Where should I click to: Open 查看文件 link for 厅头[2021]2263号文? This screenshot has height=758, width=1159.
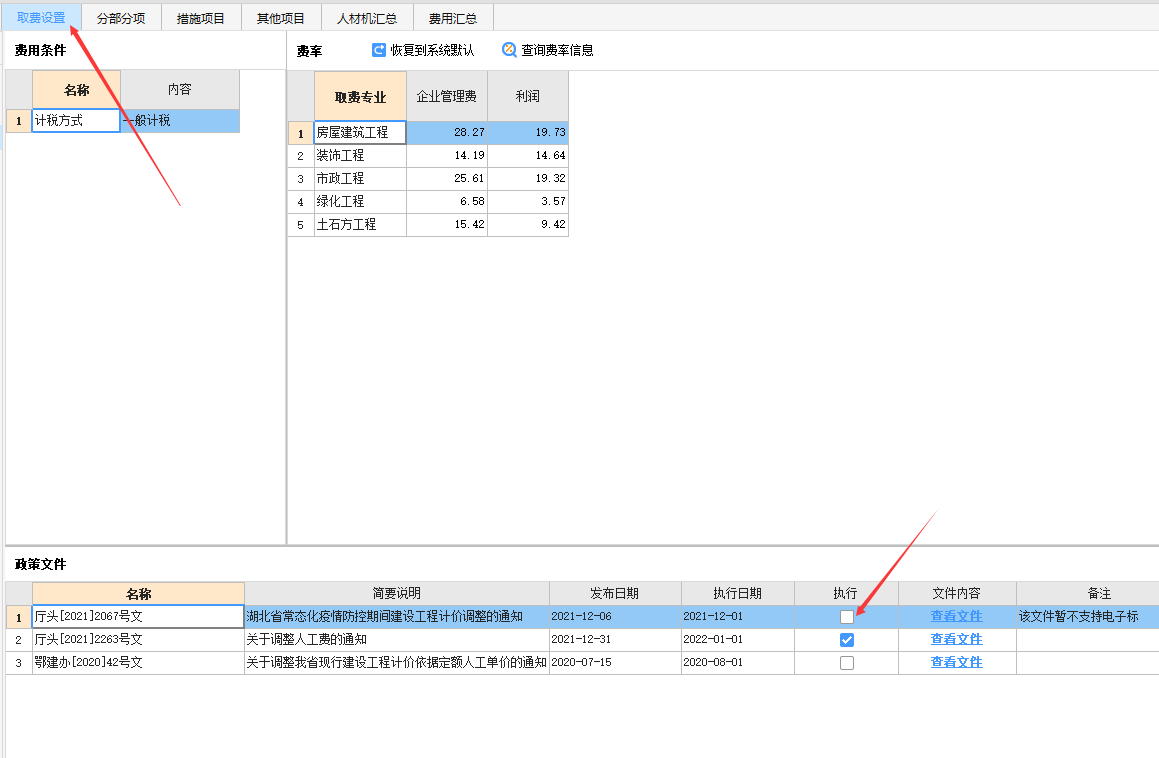click(956, 639)
